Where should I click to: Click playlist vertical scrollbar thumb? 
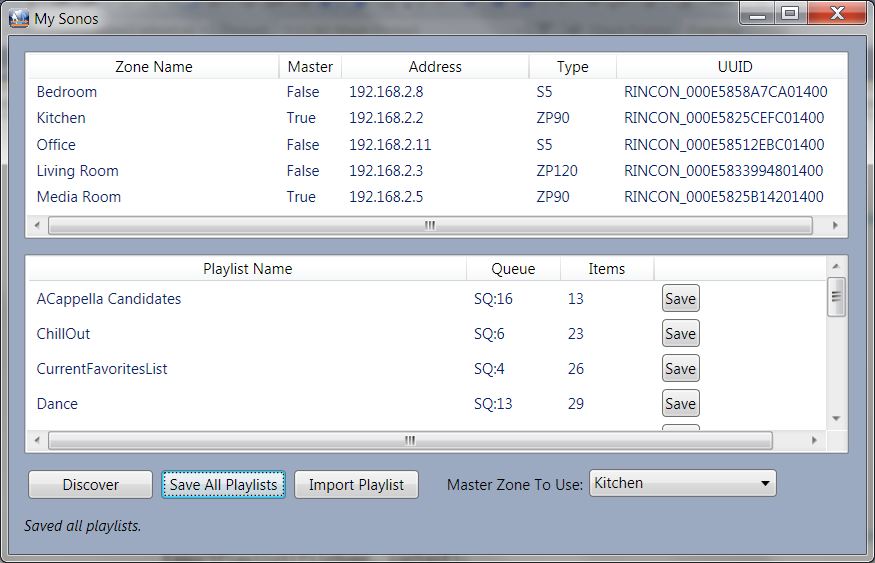[836, 297]
